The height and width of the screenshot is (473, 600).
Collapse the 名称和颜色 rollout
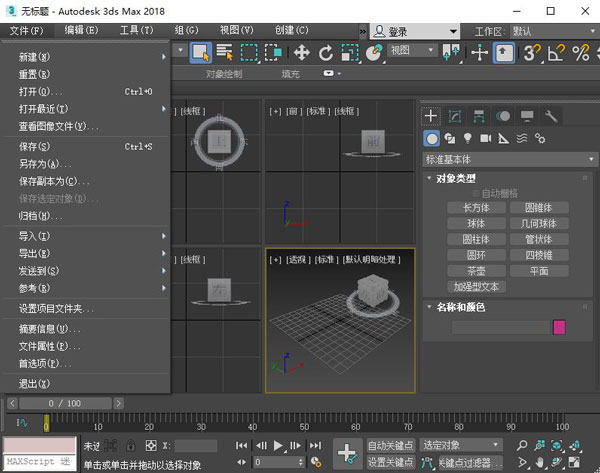point(460,307)
